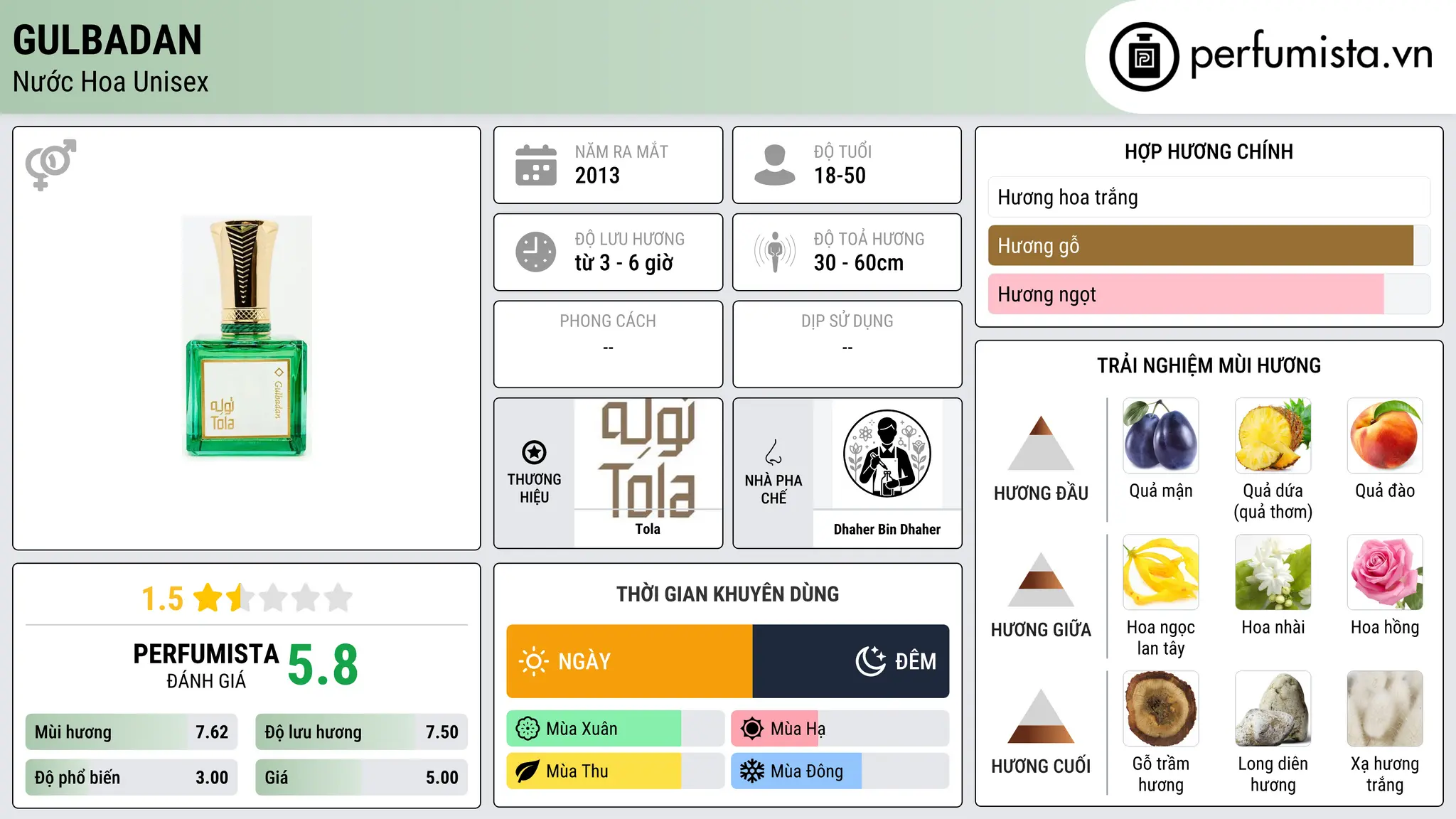Click the nose icon above Nhà pha chế
The width and height of the screenshot is (1456, 819).
[773, 452]
